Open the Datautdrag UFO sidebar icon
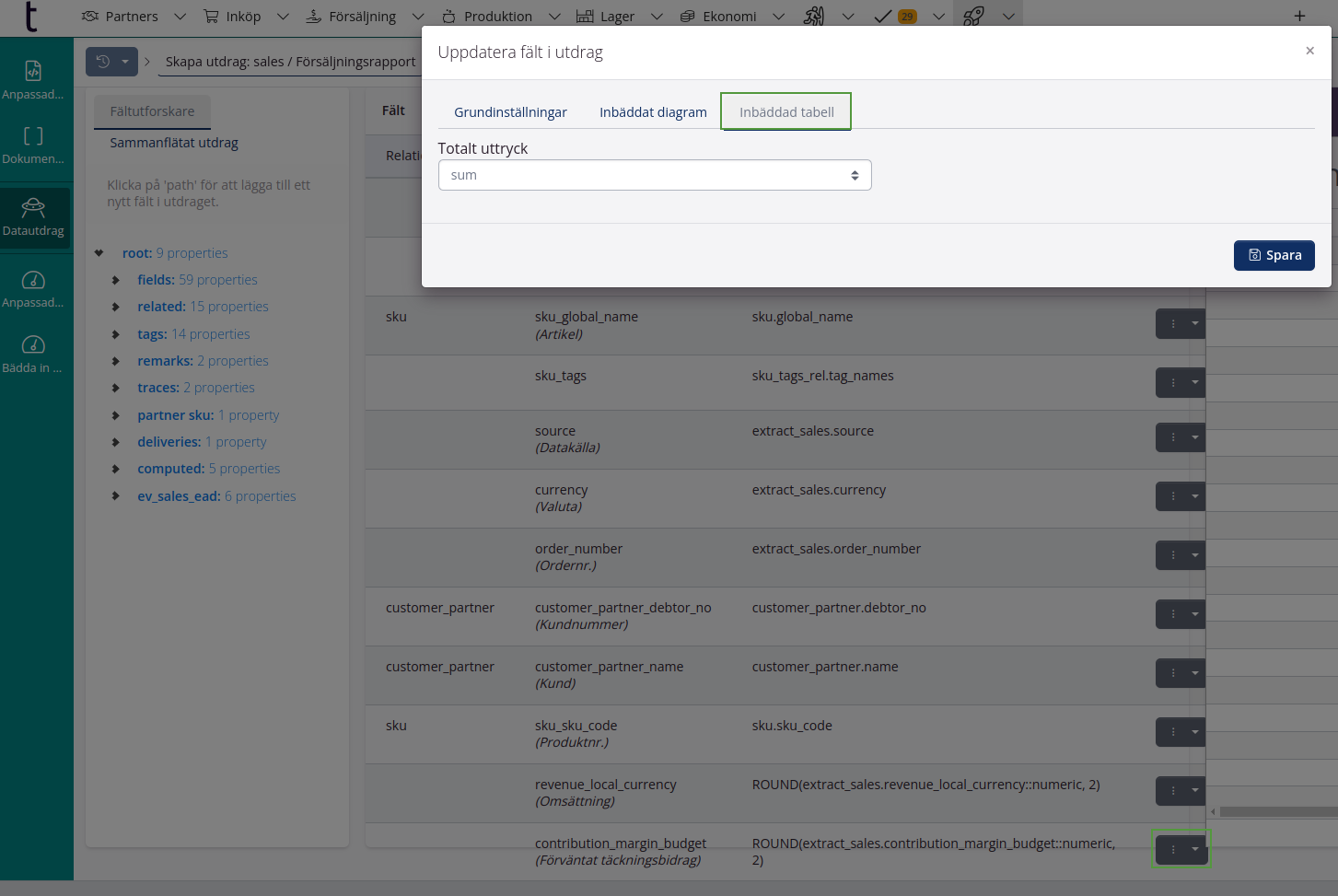Viewport: 1338px width, 896px height. [x=33, y=208]
